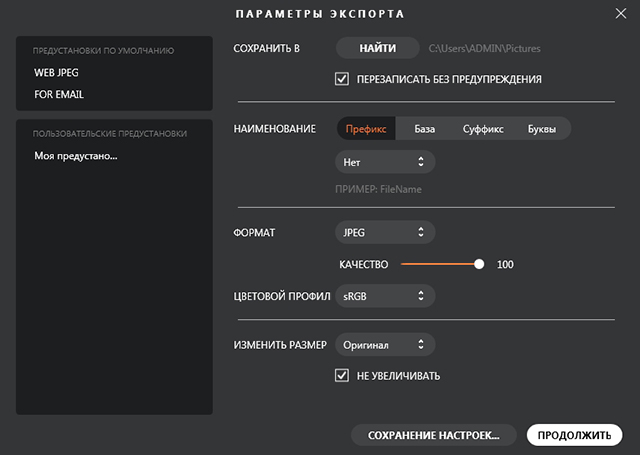
Task: Click the quality slider handle
Action: (x=479, y=264)
